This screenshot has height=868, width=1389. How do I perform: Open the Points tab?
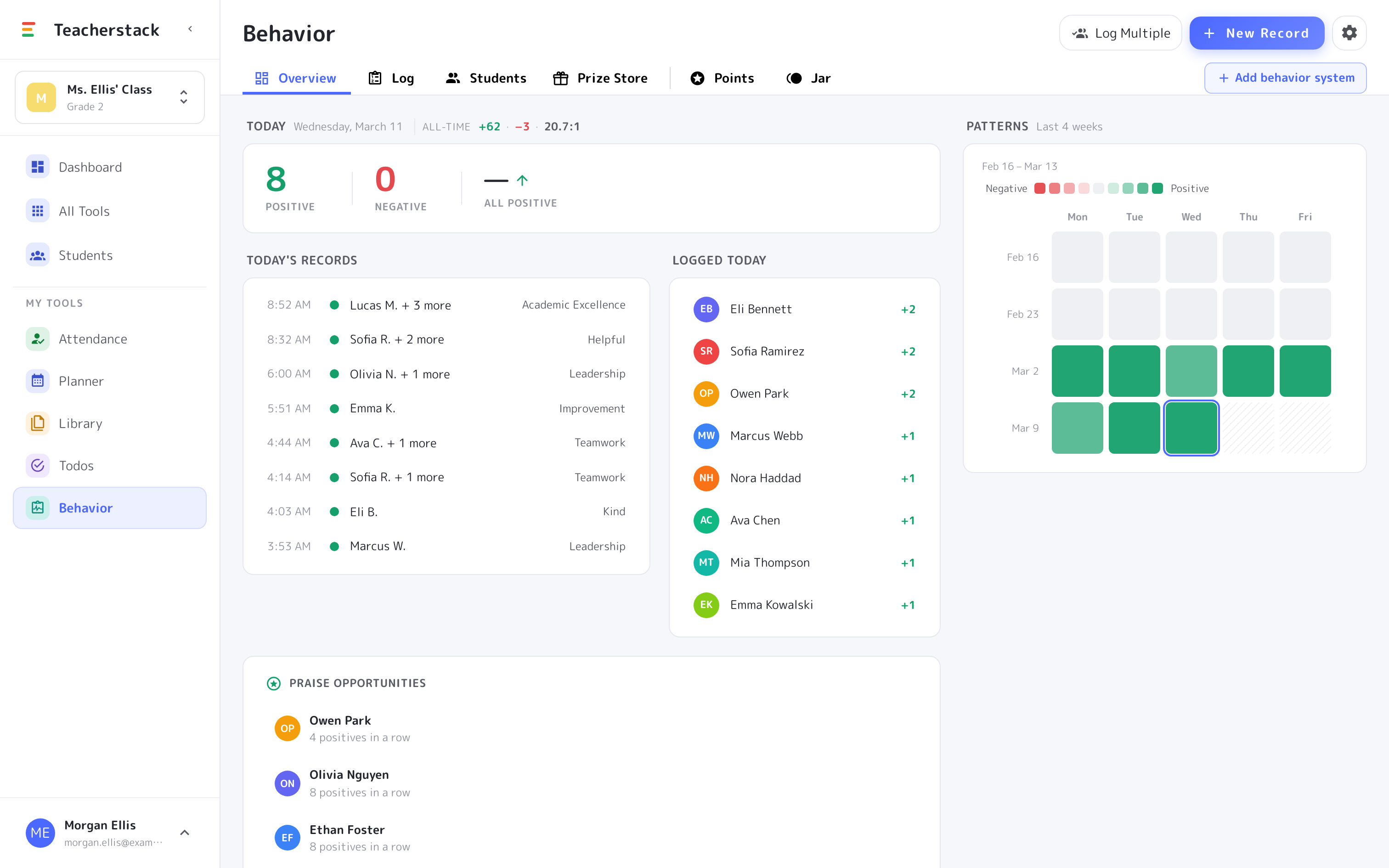click(x=723, y=78)
